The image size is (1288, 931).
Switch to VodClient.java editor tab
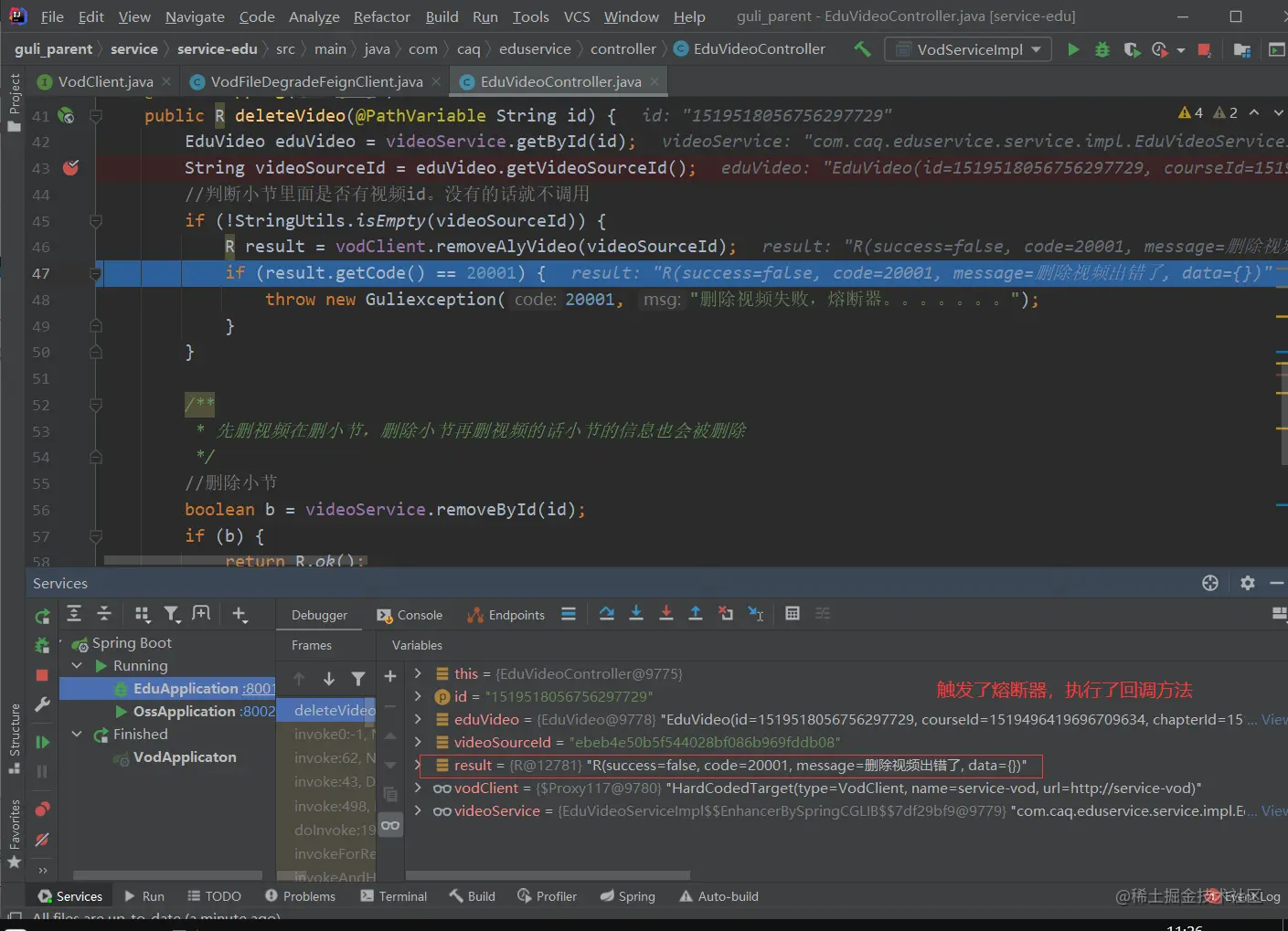(96, 82)
